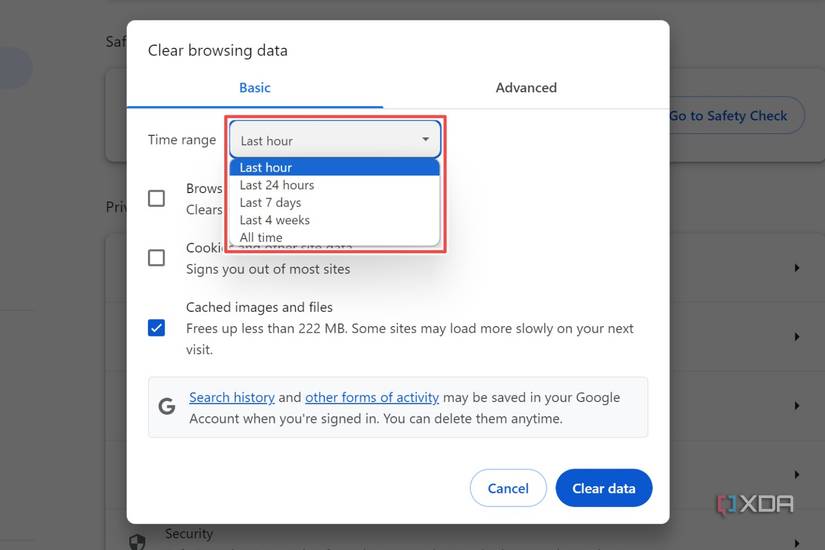The height and width of the screenshot is (550, 825).
Task: Click the Clear browsing data title
Action: (218, 51)
